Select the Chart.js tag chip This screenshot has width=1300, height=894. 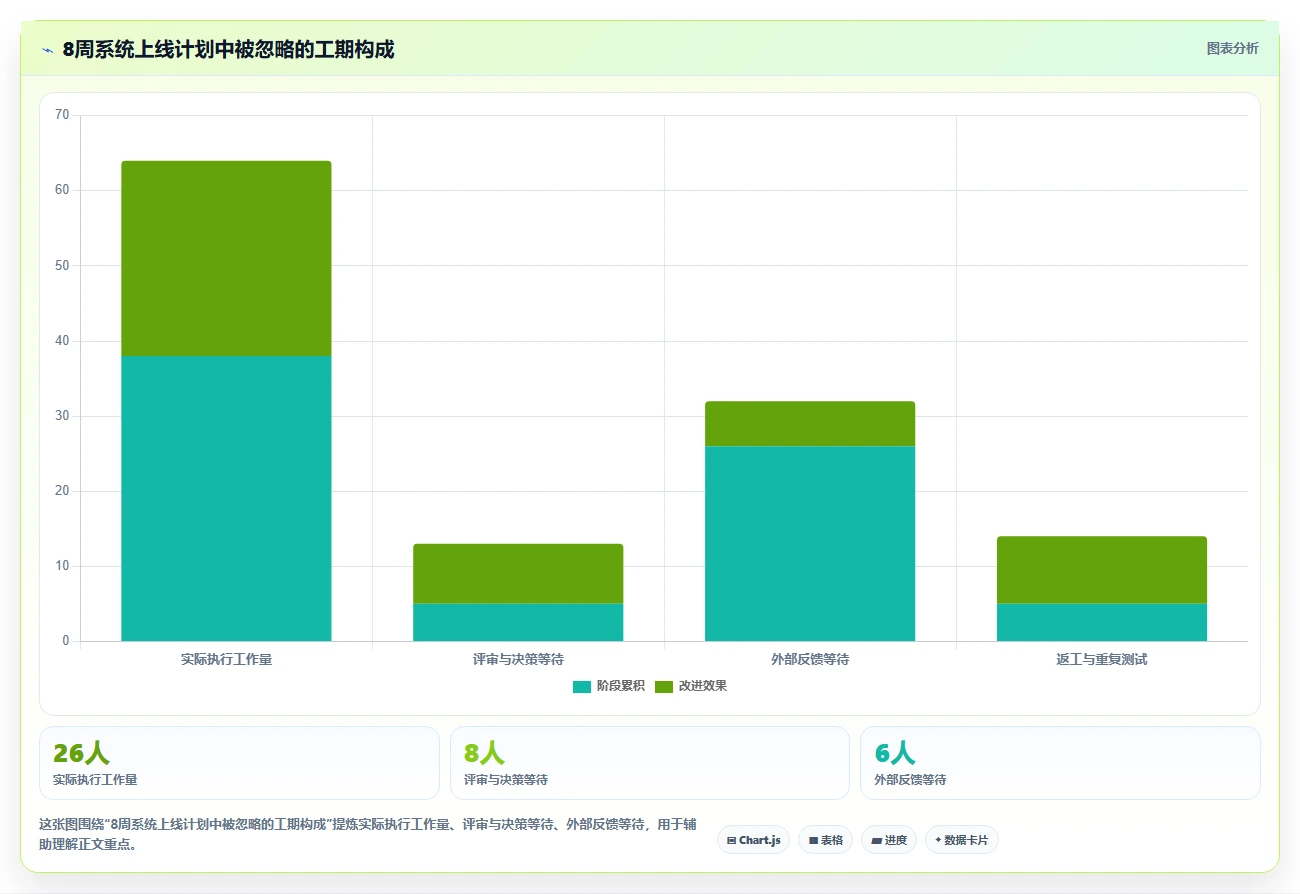(753, 840)
